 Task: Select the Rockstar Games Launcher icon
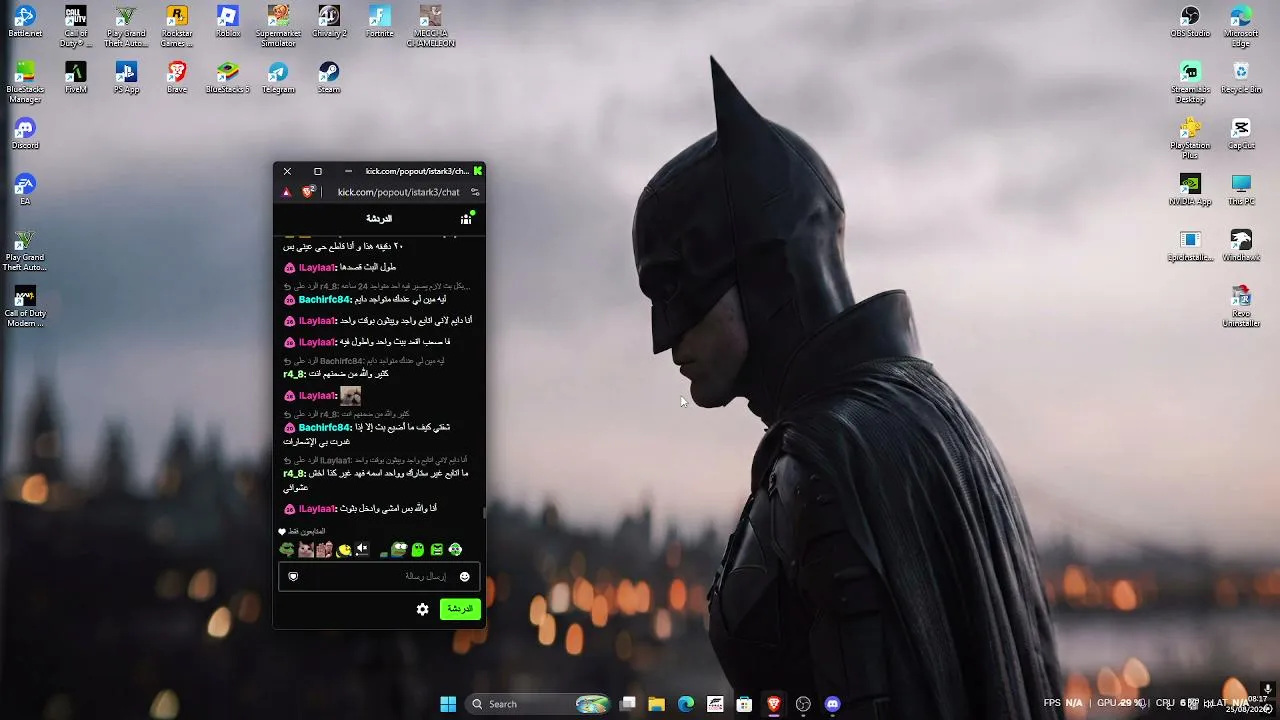tap(177, 26)
